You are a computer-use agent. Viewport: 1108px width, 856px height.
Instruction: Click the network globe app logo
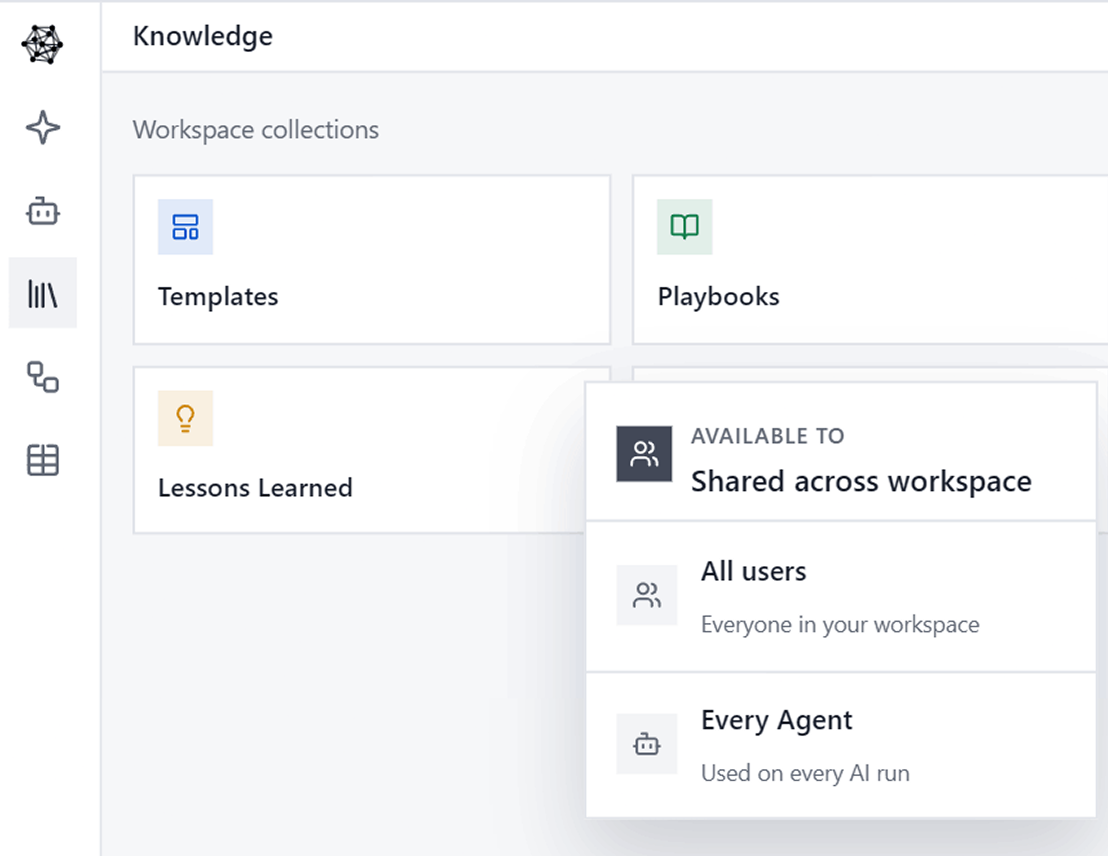42,45
